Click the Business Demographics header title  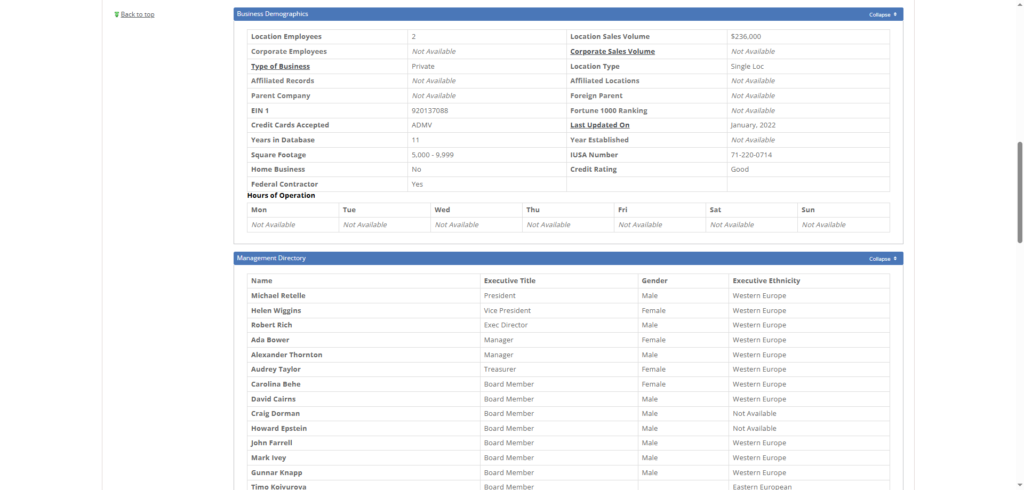(x=272, y=14)
